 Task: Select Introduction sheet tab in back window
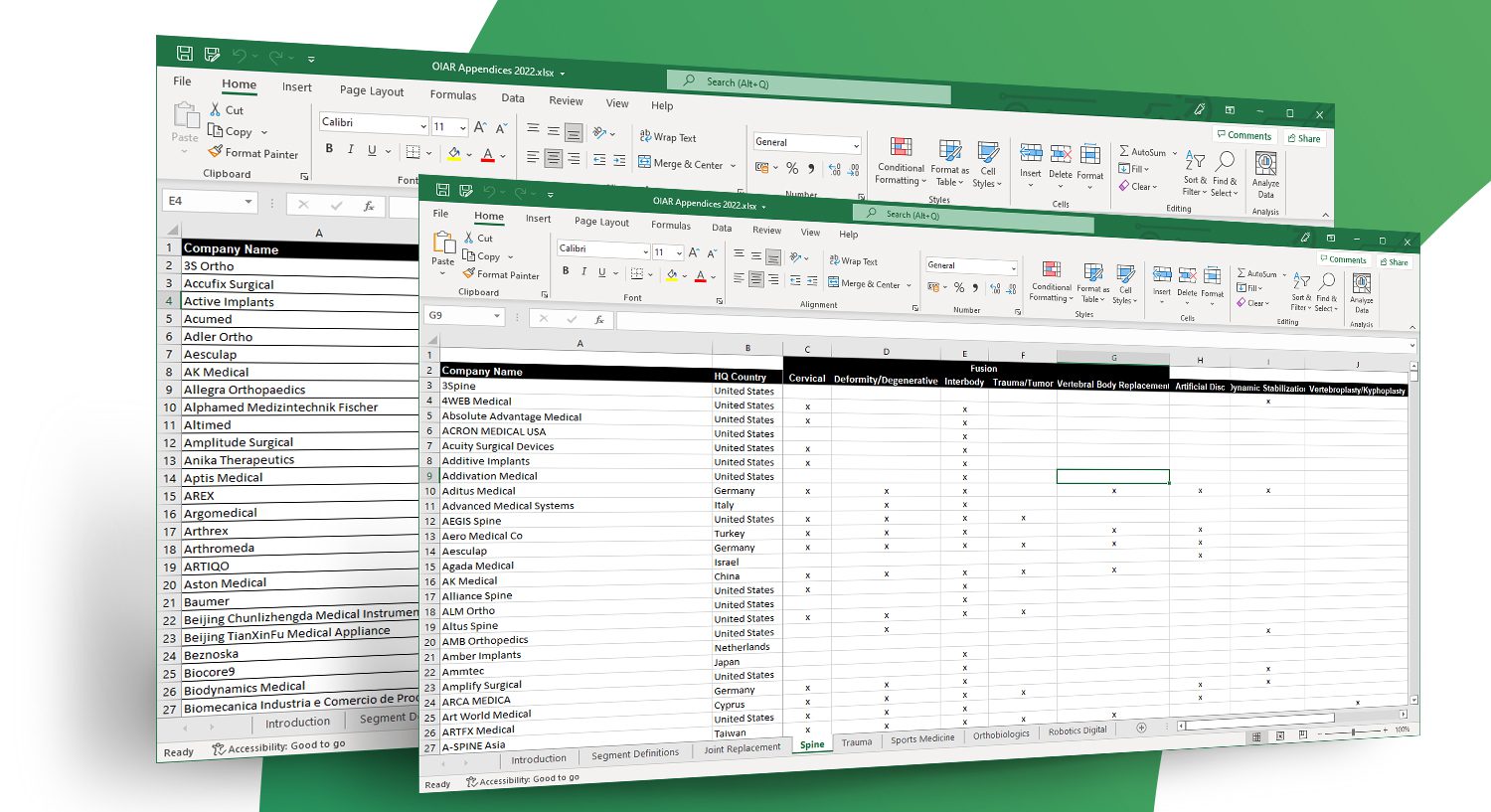[x=297, y=723]
